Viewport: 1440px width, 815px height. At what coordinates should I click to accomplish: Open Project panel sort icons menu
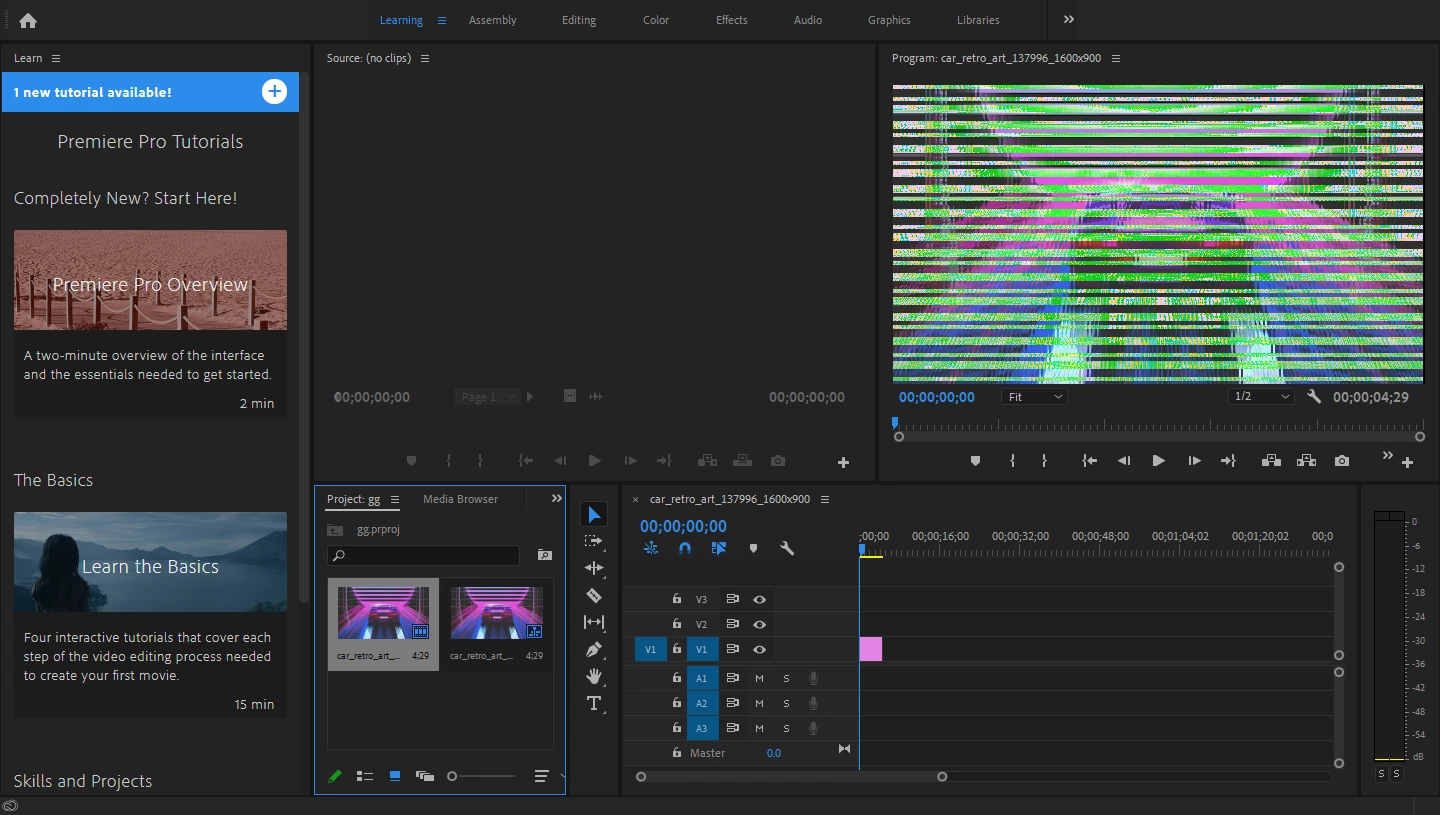pos(542,776)
